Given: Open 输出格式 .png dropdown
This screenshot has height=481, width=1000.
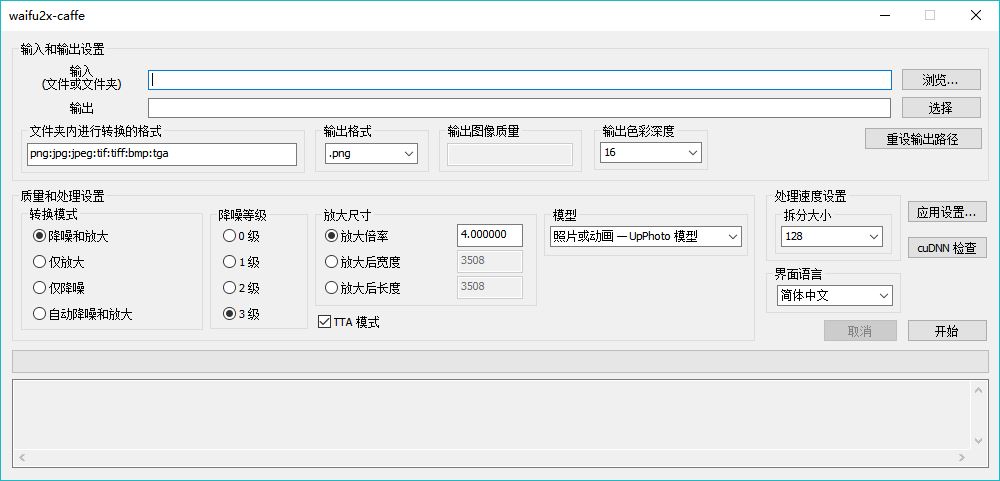Looking at the screenshot, I should [x=371, y=153].
